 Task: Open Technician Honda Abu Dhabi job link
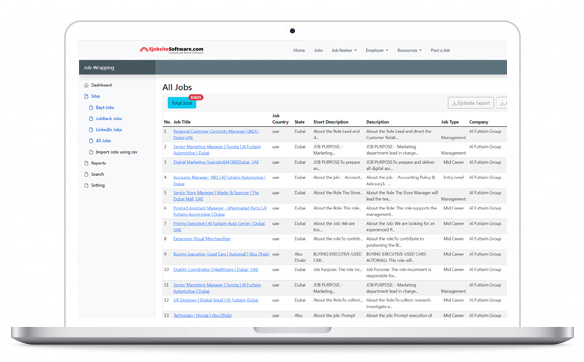click(202, 315)
